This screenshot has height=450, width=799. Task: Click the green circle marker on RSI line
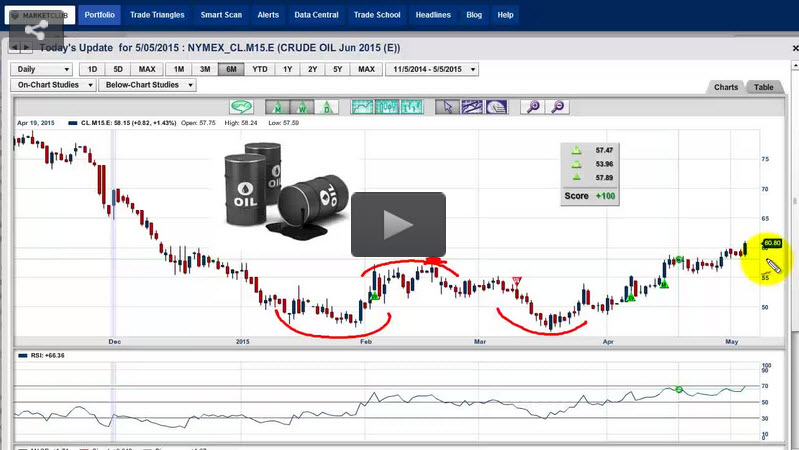tap(679, 389)
